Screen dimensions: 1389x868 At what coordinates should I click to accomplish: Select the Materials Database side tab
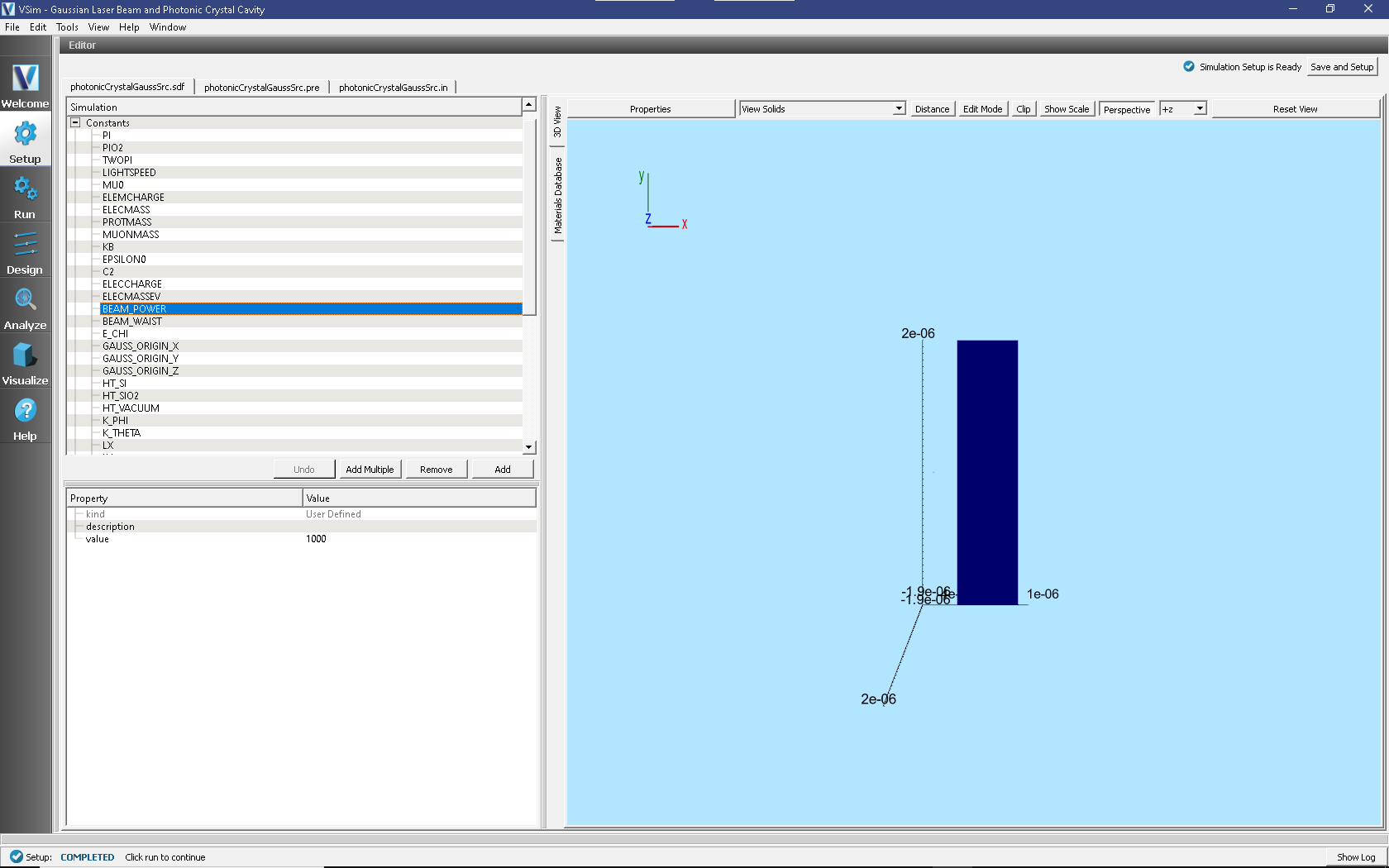[x=557, y=195]
